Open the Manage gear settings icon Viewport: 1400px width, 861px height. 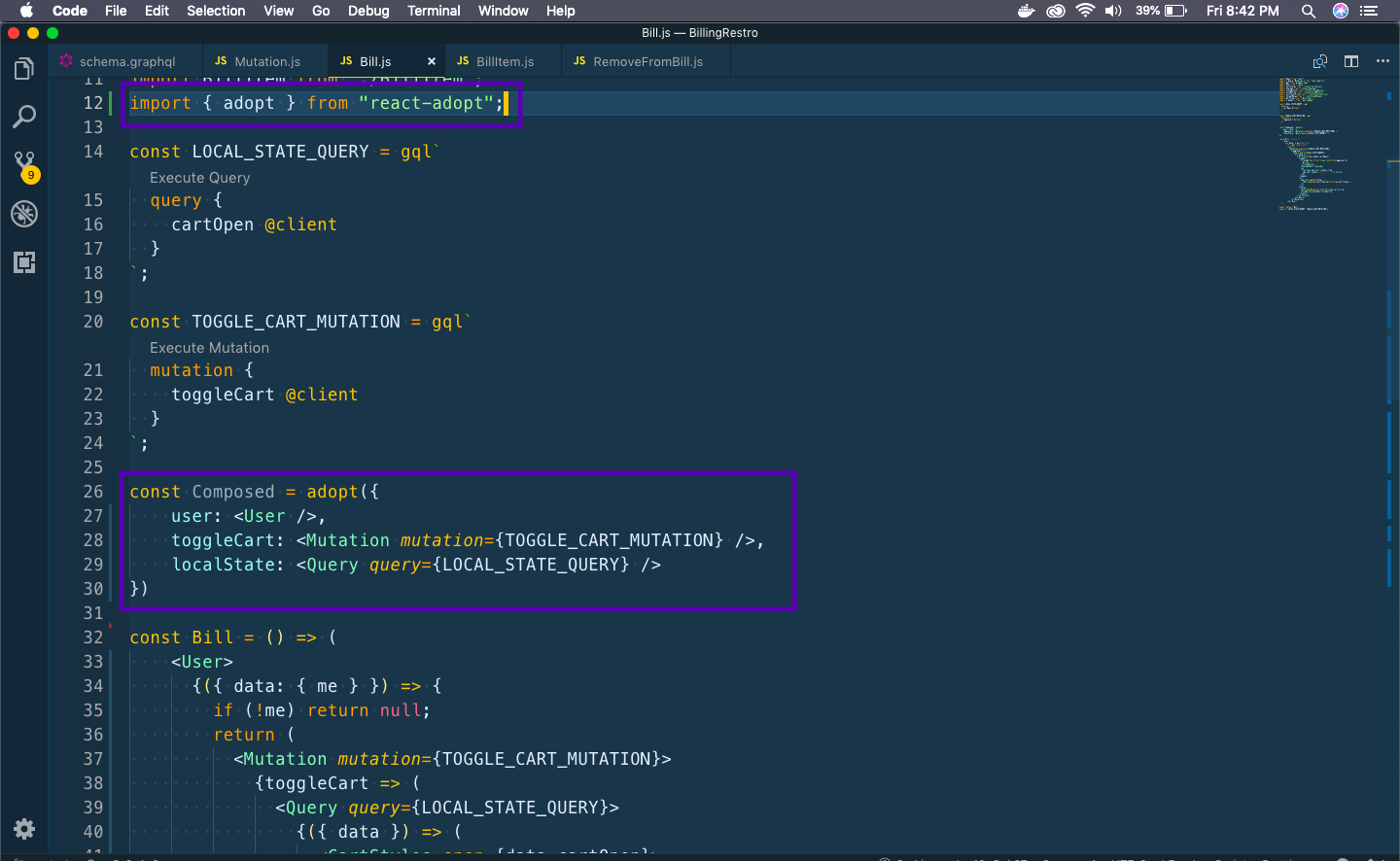[24, 829]
